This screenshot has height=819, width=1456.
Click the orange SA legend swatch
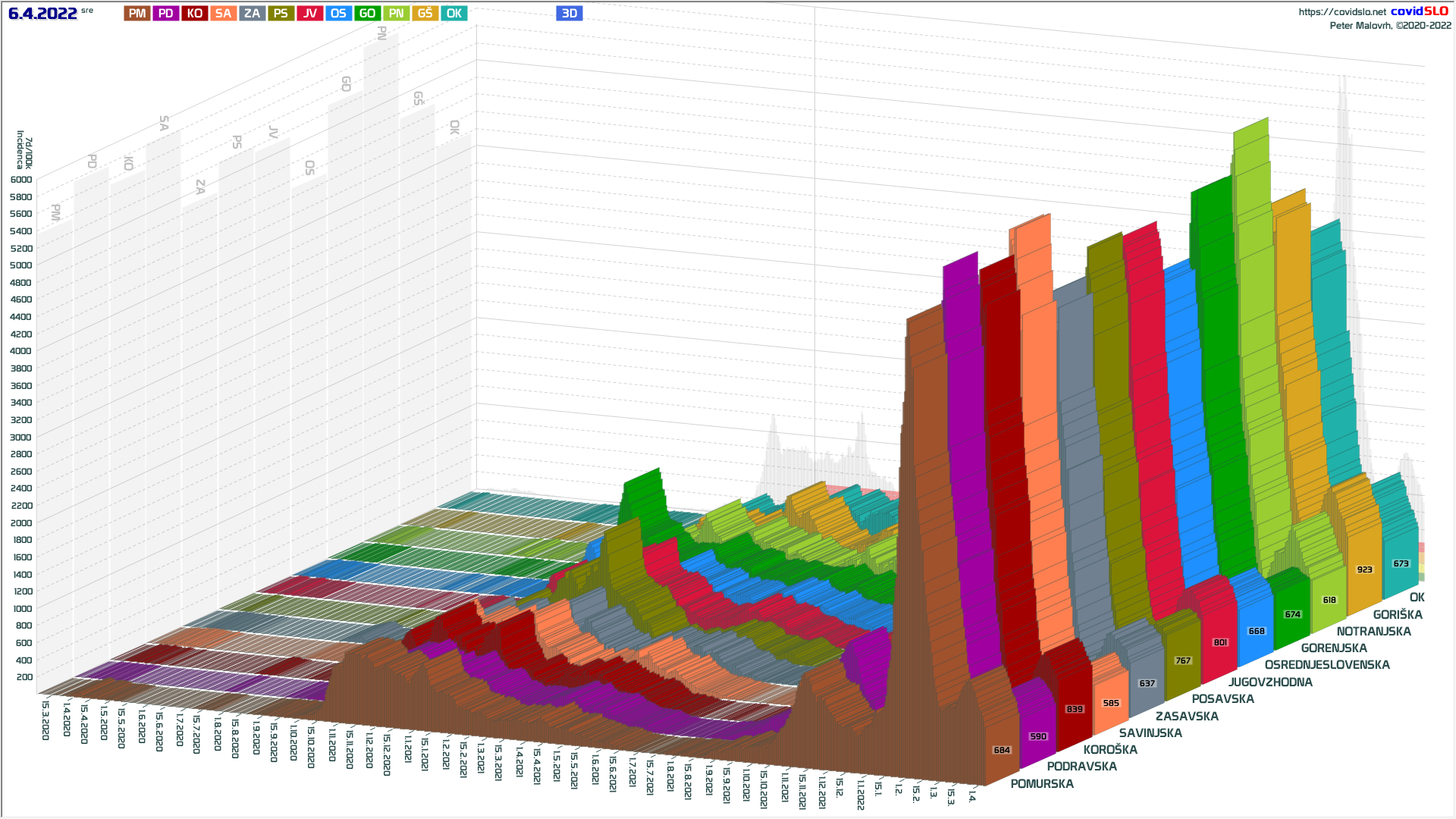[223, 14]
